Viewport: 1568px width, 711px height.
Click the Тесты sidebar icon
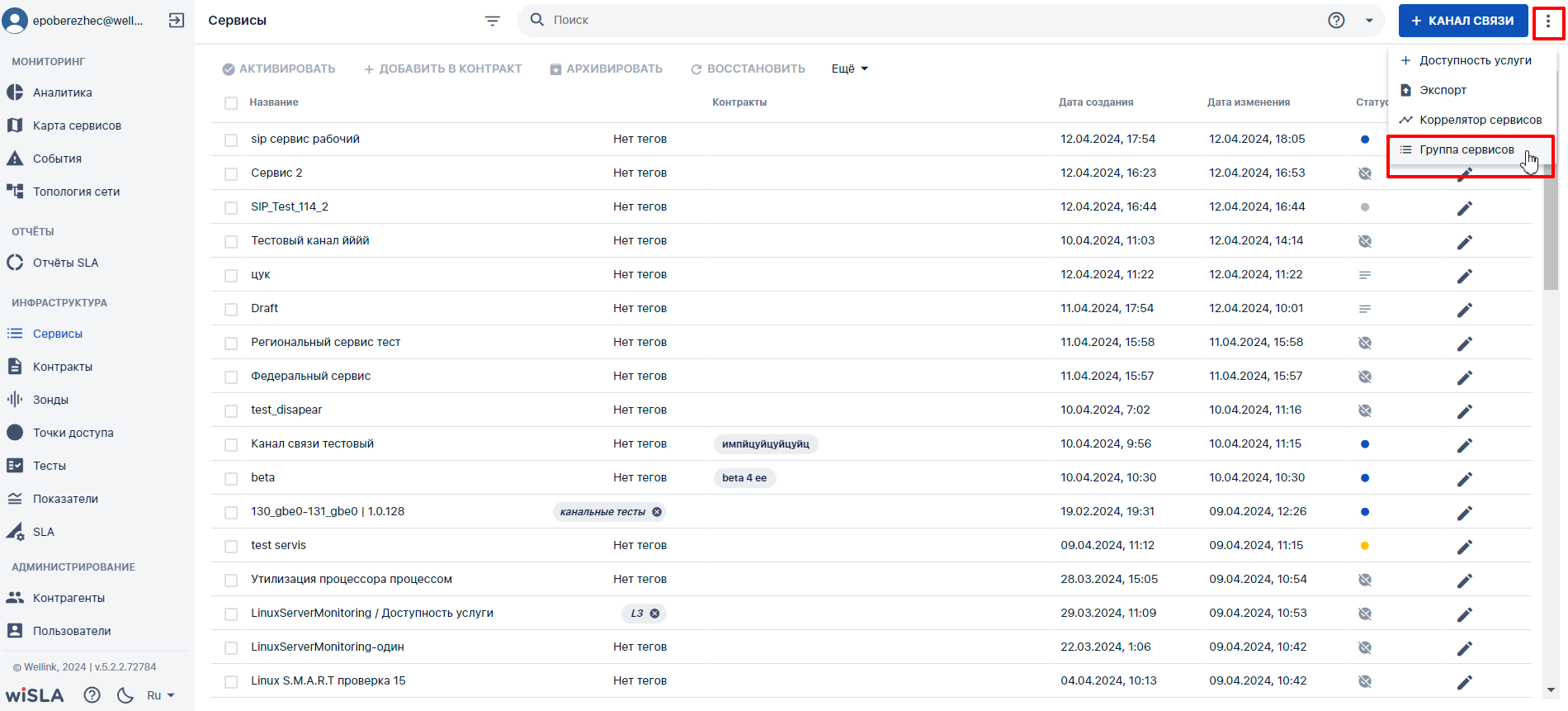tap(15, 466)
